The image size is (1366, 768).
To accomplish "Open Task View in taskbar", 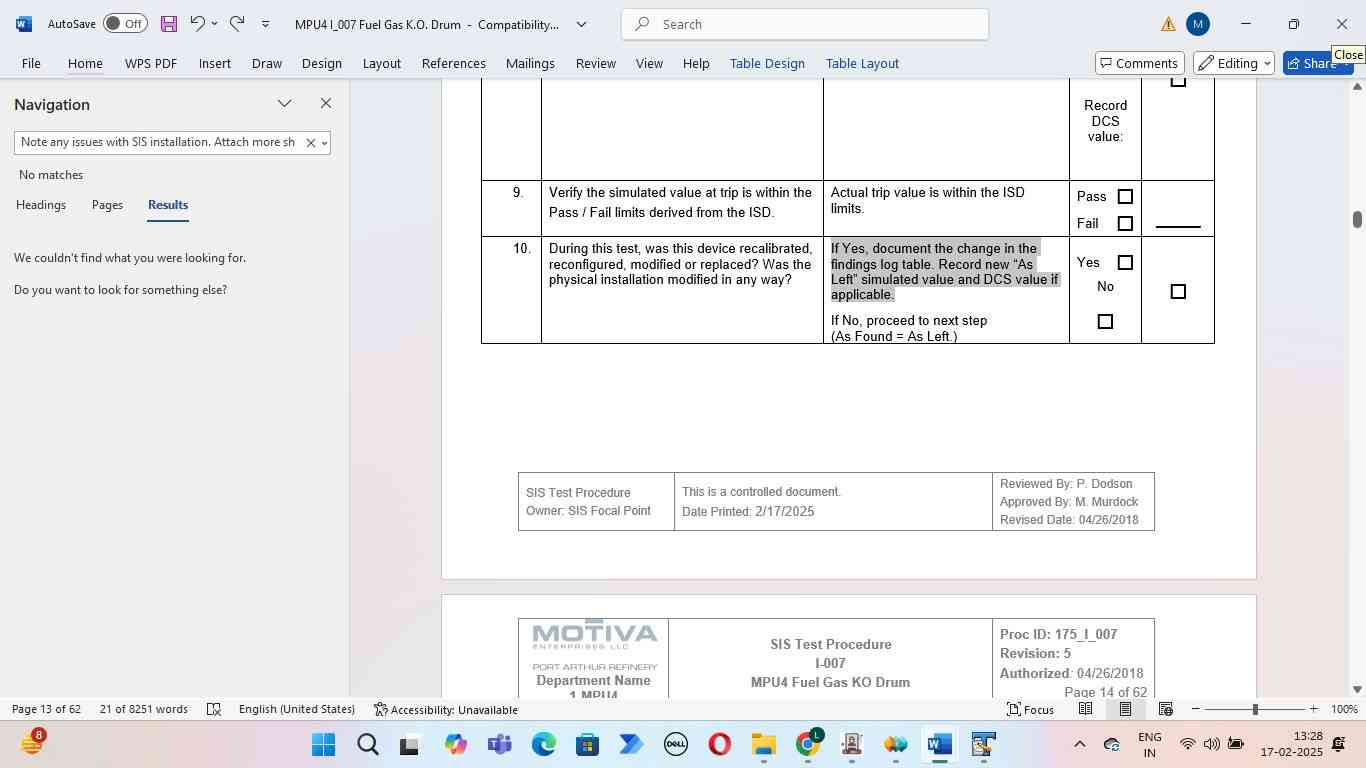I will click(410, 745).
